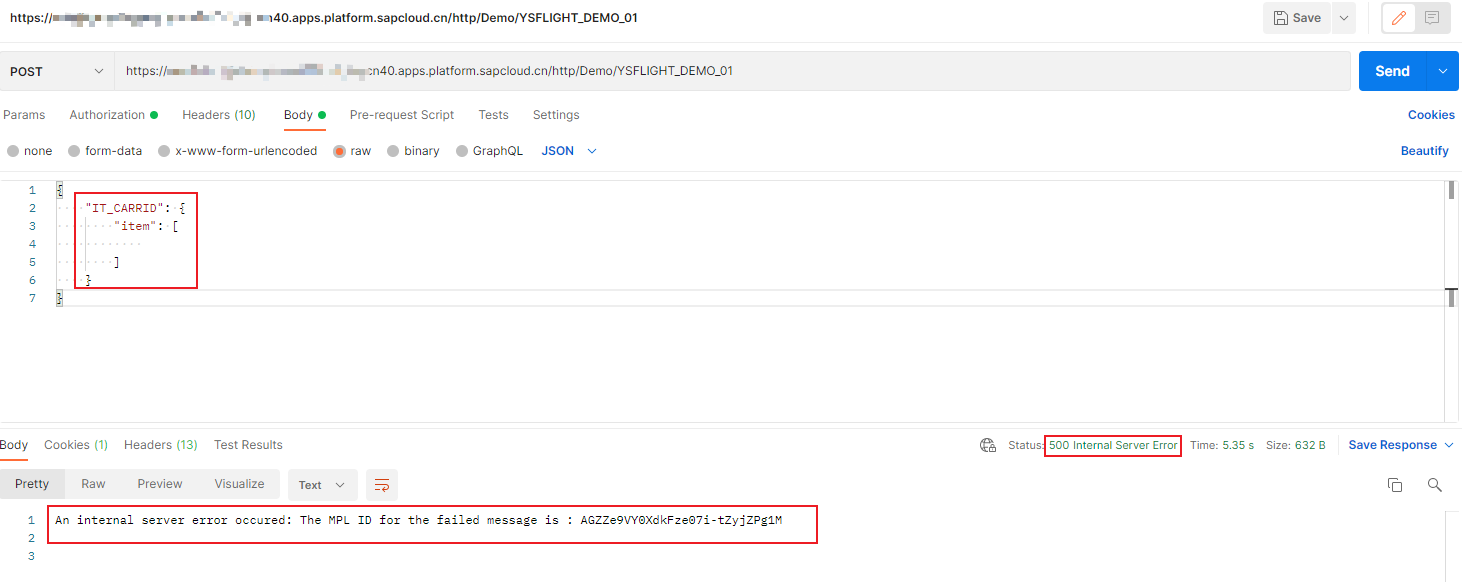Click the request URL input field
Image resolution: width=1462 pixels, height=582 pixels.
(730, 71)
